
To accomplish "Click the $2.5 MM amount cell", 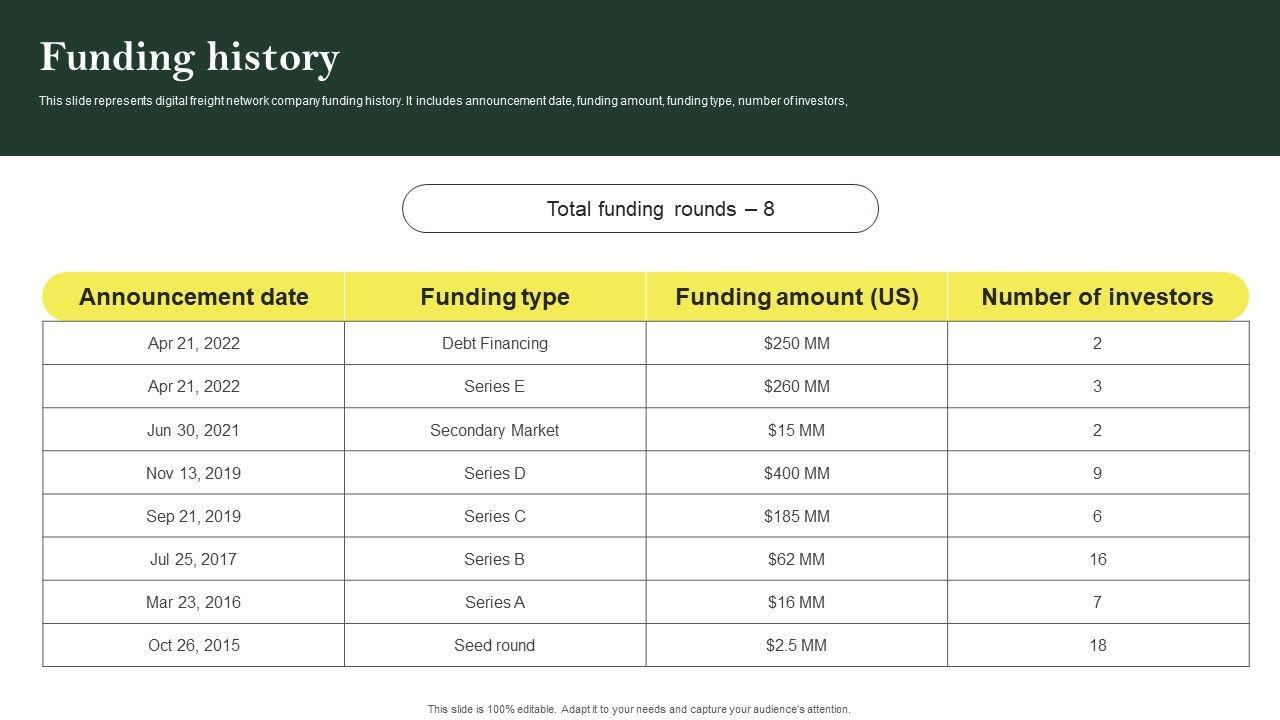I will (x=797, y=645).
